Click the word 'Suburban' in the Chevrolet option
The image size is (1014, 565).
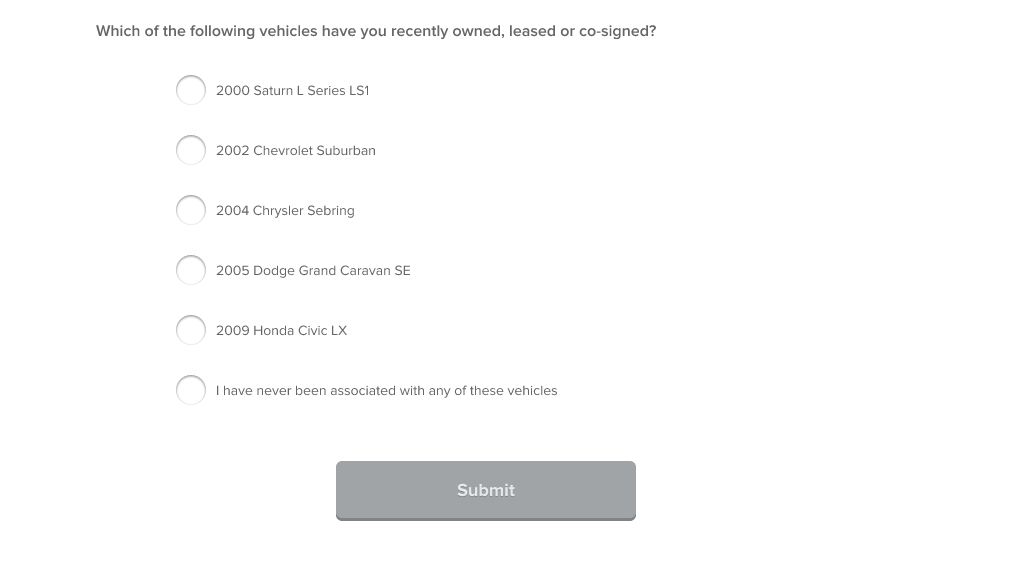346,151
